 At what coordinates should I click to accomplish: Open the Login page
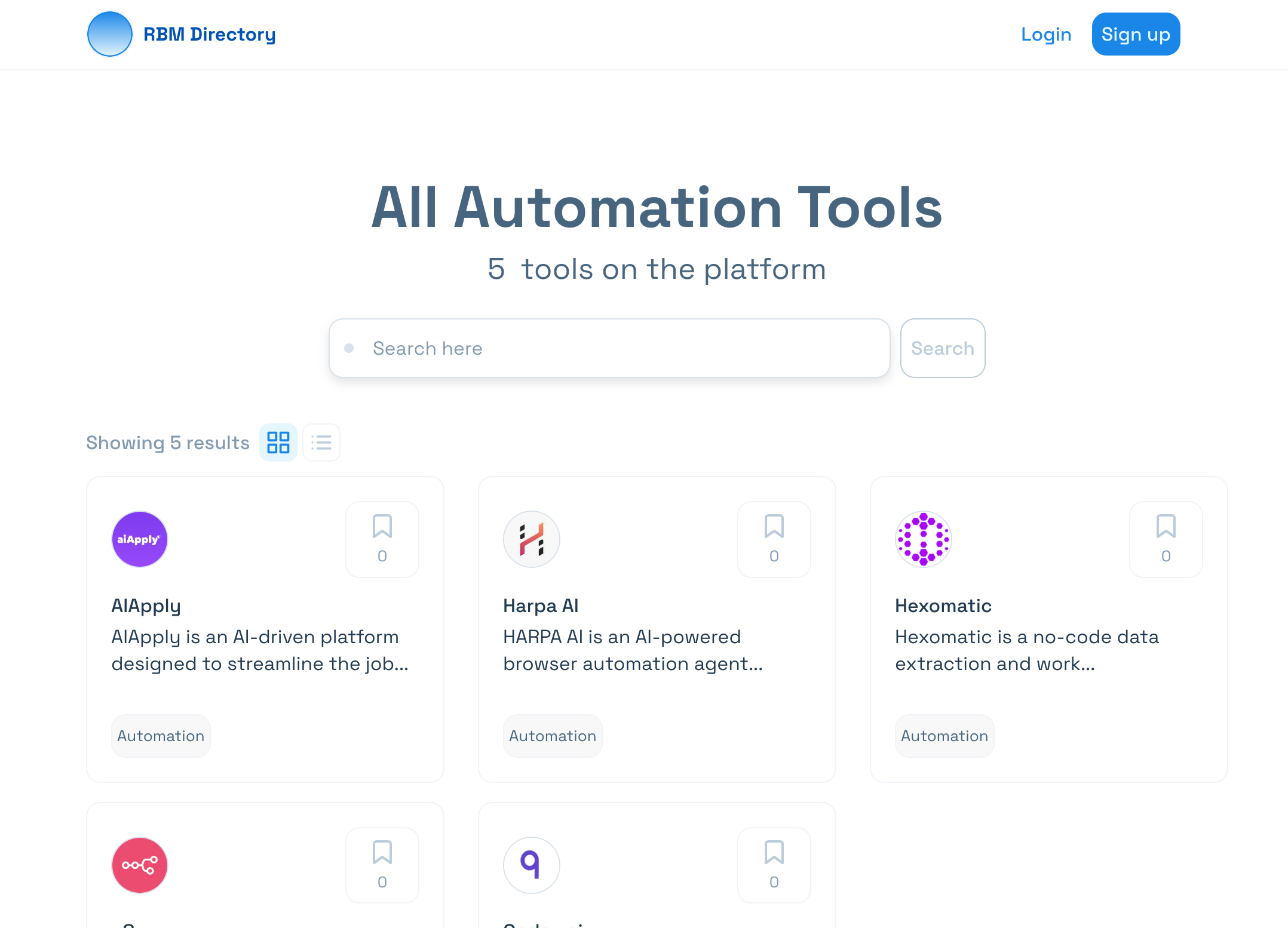point(1046,34)
